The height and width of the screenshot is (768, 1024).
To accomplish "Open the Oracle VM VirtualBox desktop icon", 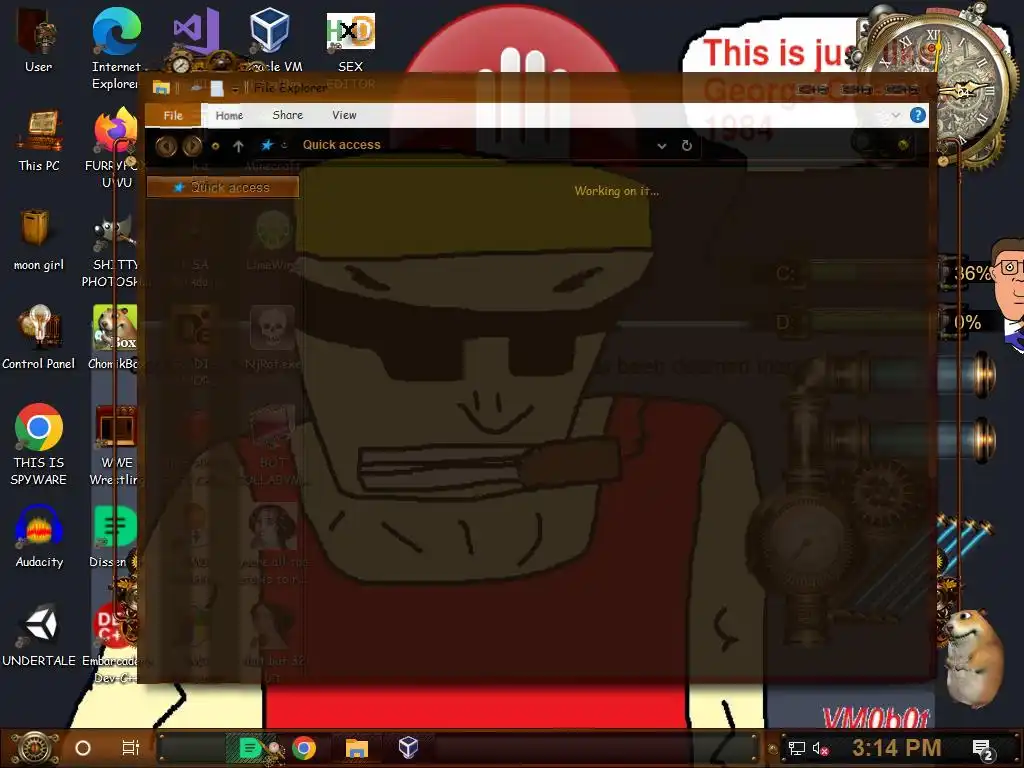I will pos(270,39).
